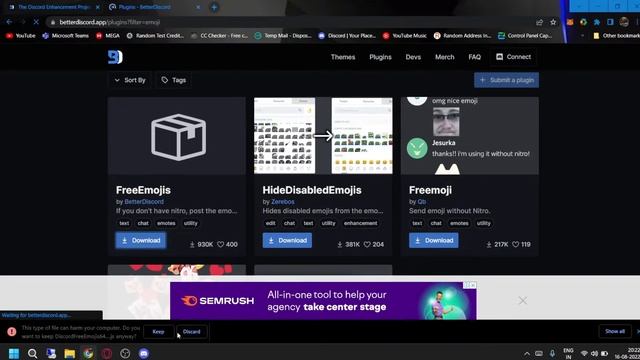Open the MEGA bookmark
Image resolution: width=640 pixels, height=360 pixels.
(x=108, y=36)
